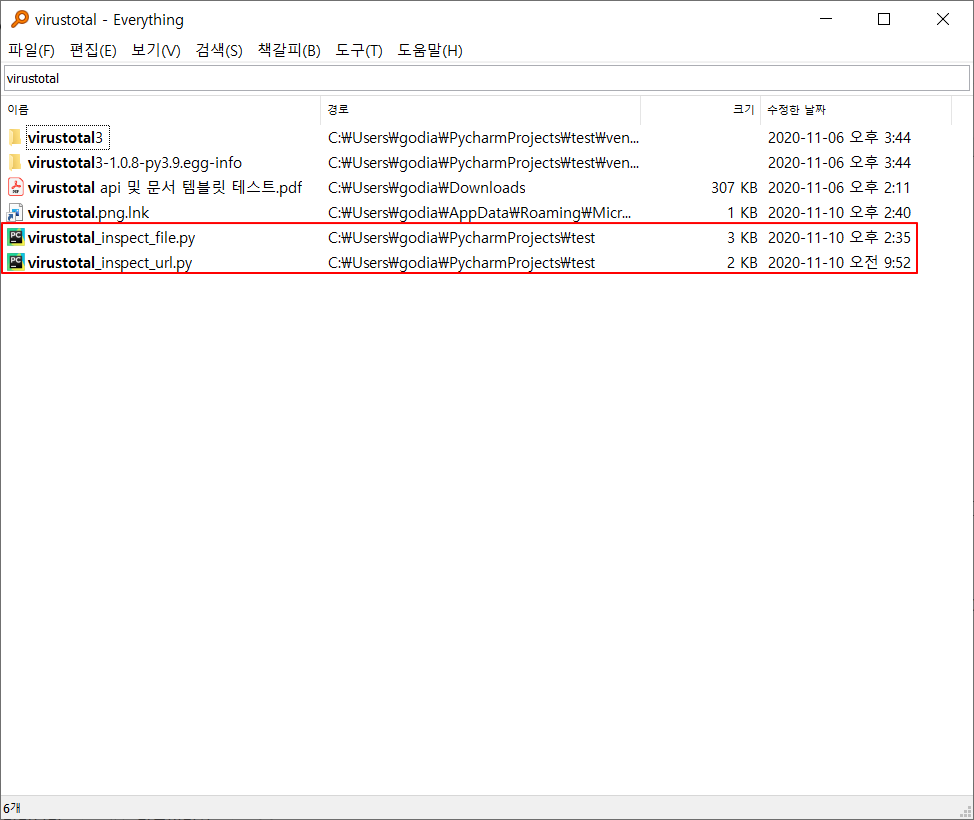Click the Downloads path of the PDF file
Image resolution: width=974 pixels, height=820 pixels.
[427, 188]
